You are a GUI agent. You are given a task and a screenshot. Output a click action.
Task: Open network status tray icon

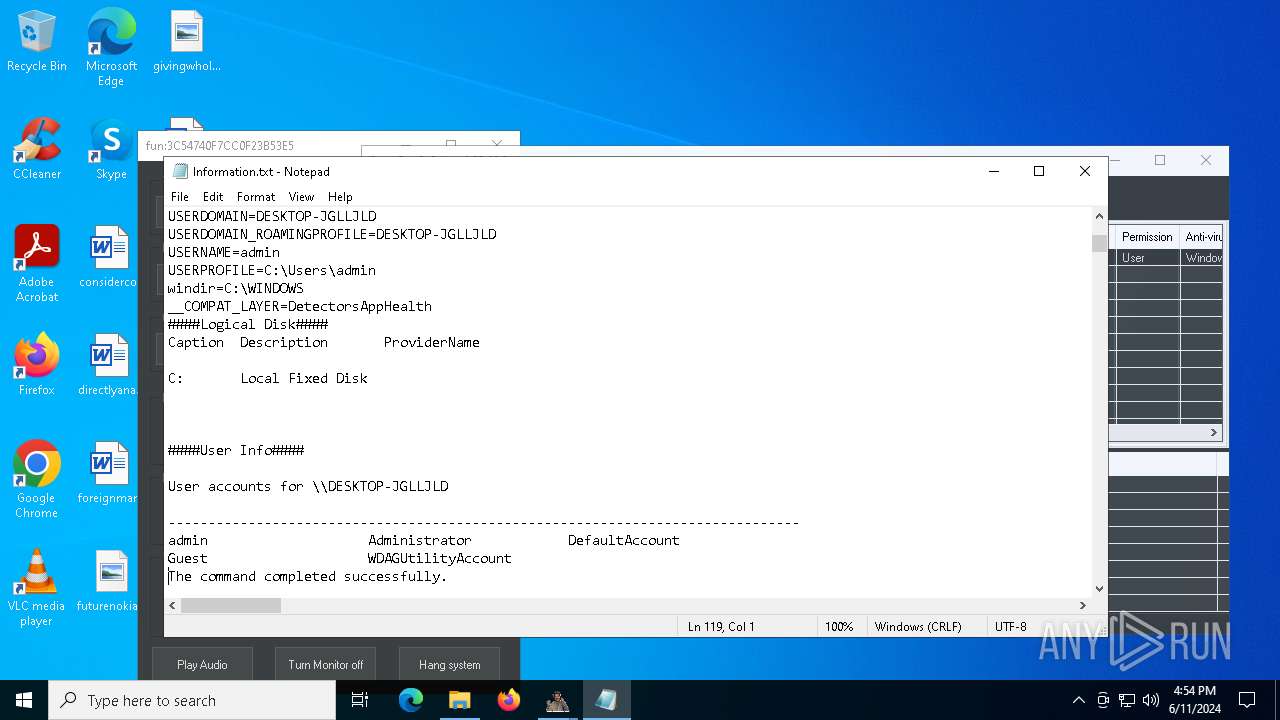click(x=1127, y=700)
